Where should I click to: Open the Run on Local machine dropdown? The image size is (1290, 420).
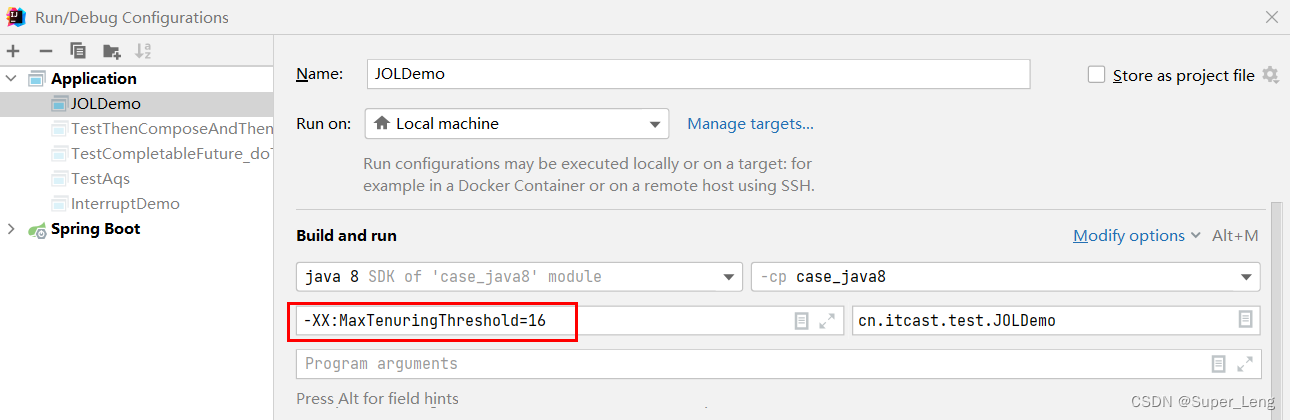coord(517,124)
